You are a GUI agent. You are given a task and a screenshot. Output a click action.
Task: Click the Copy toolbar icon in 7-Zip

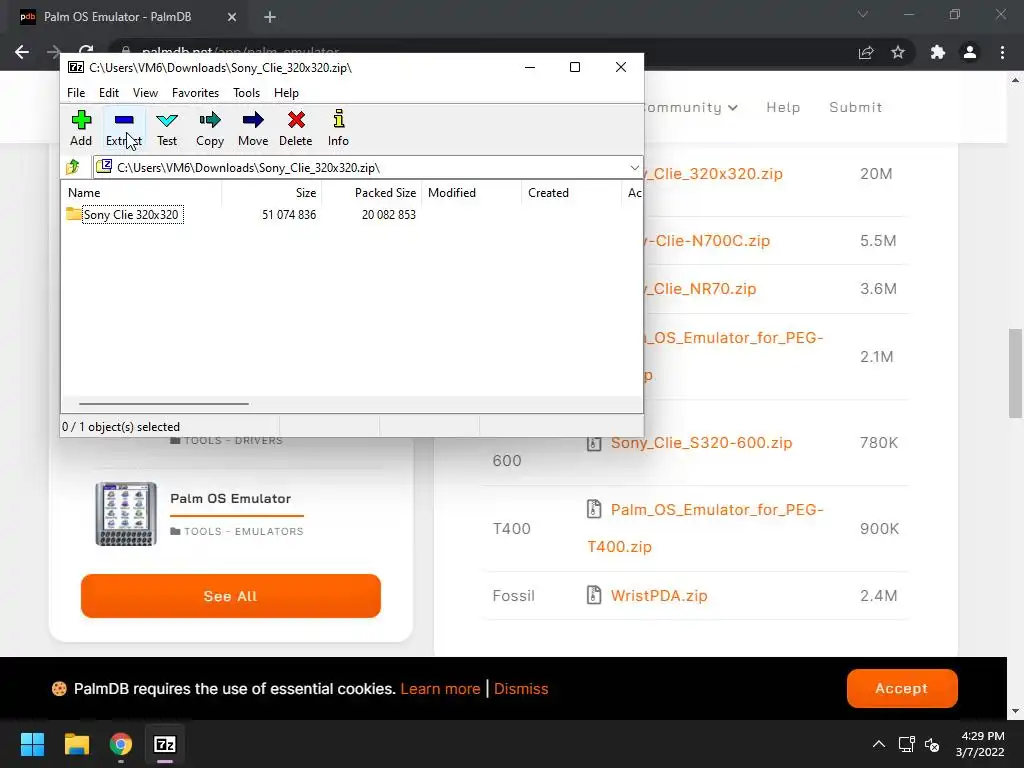[x=210, y=128]
